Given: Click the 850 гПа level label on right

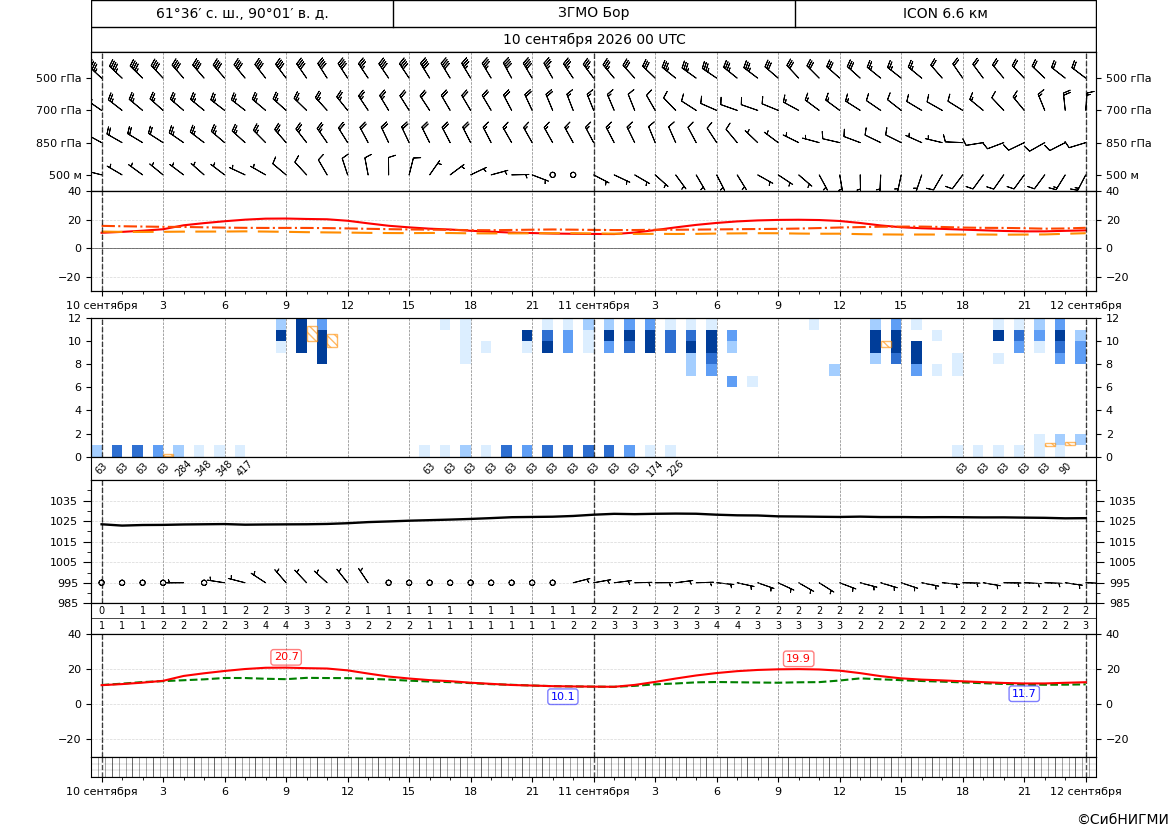Looking at the screenshot, I should pyautogui.click(x=1128, y=143).
